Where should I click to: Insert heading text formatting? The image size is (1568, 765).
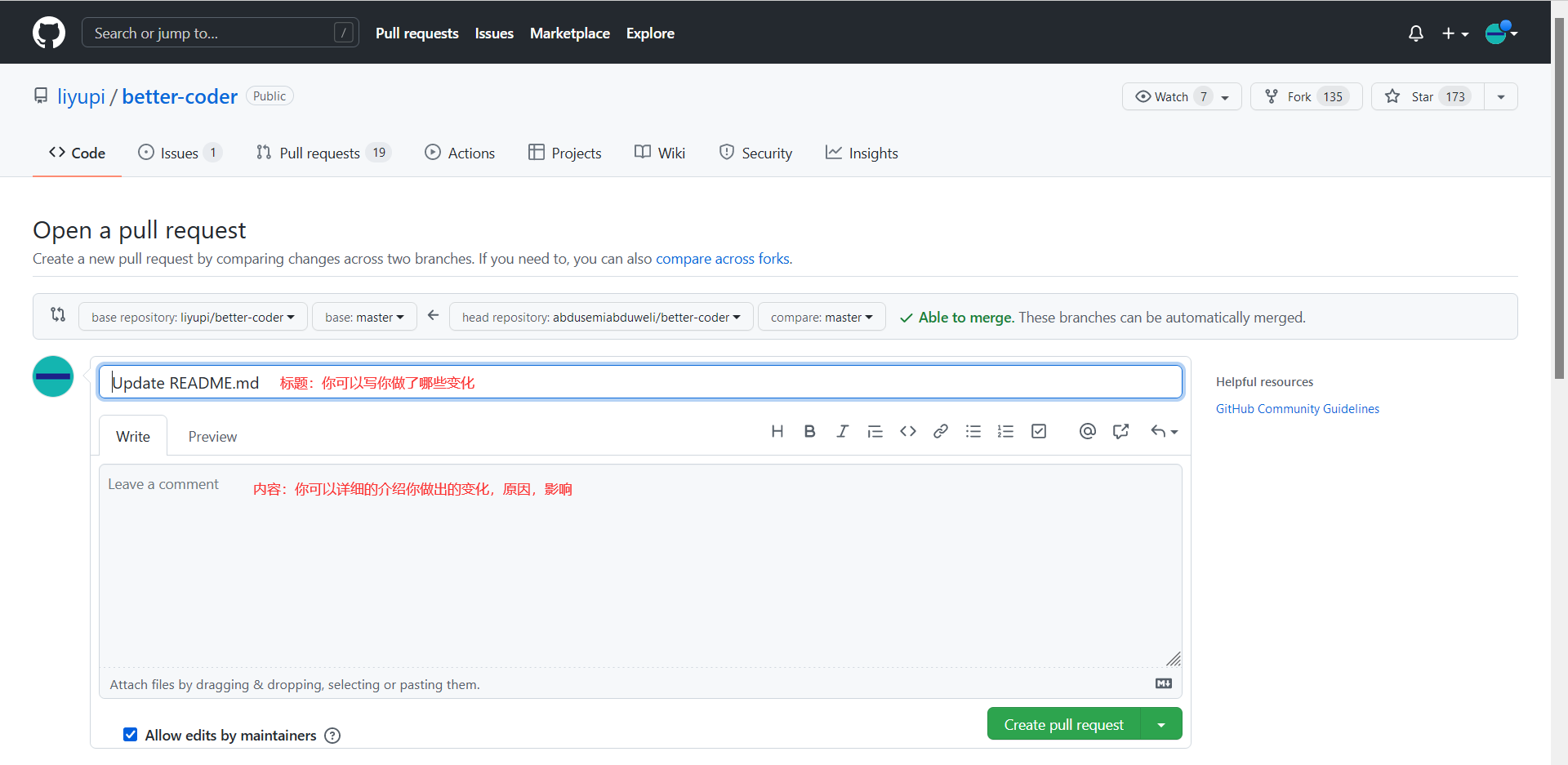coord(777,431)
